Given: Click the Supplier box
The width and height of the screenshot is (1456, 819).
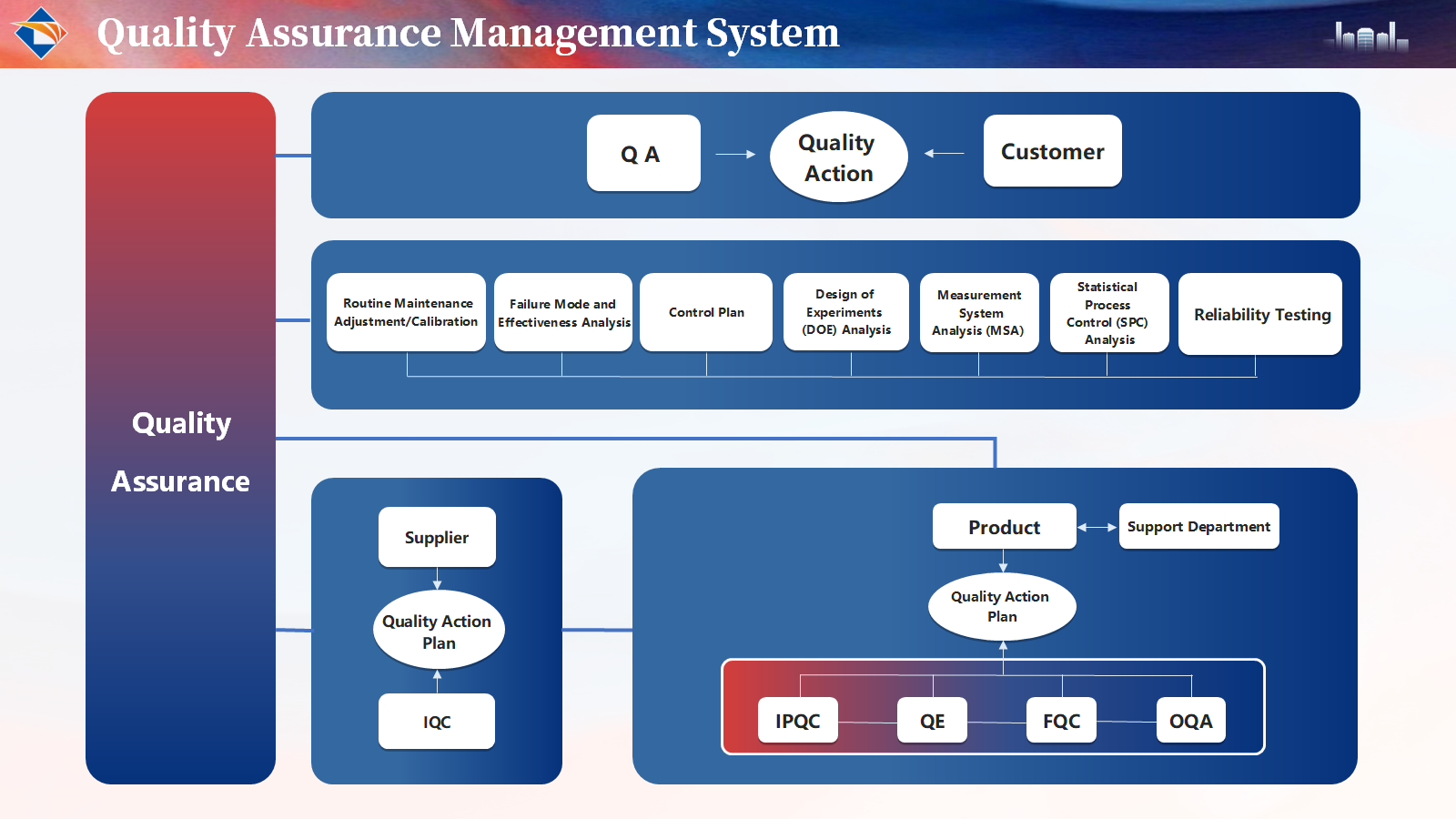Looking at the screenshot, I should [x=437, y=537].
